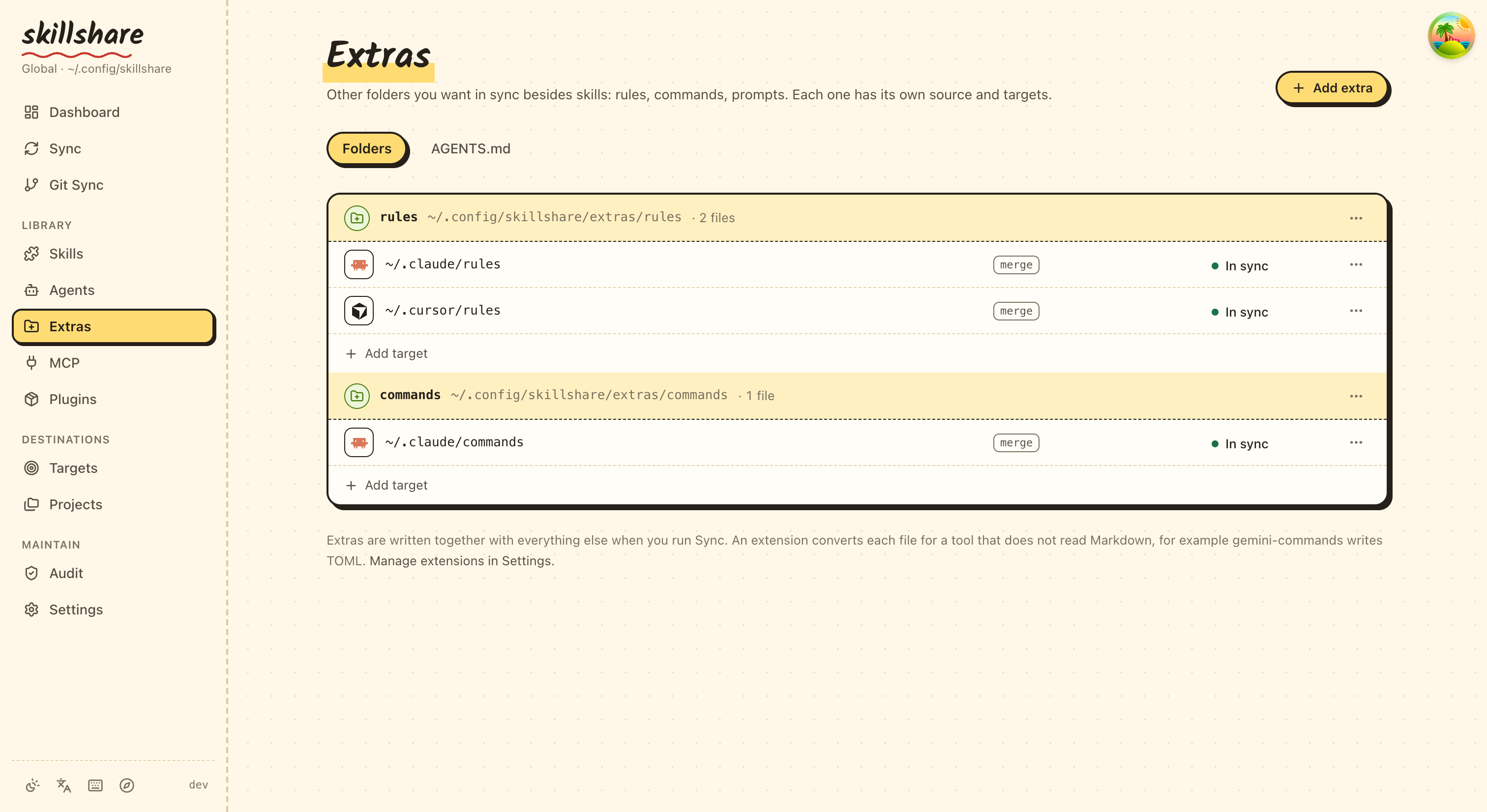Image resolution: width=1487 pixels, height=812 pixels.
Task: Open the MCP page
Action: click(113, 362)
